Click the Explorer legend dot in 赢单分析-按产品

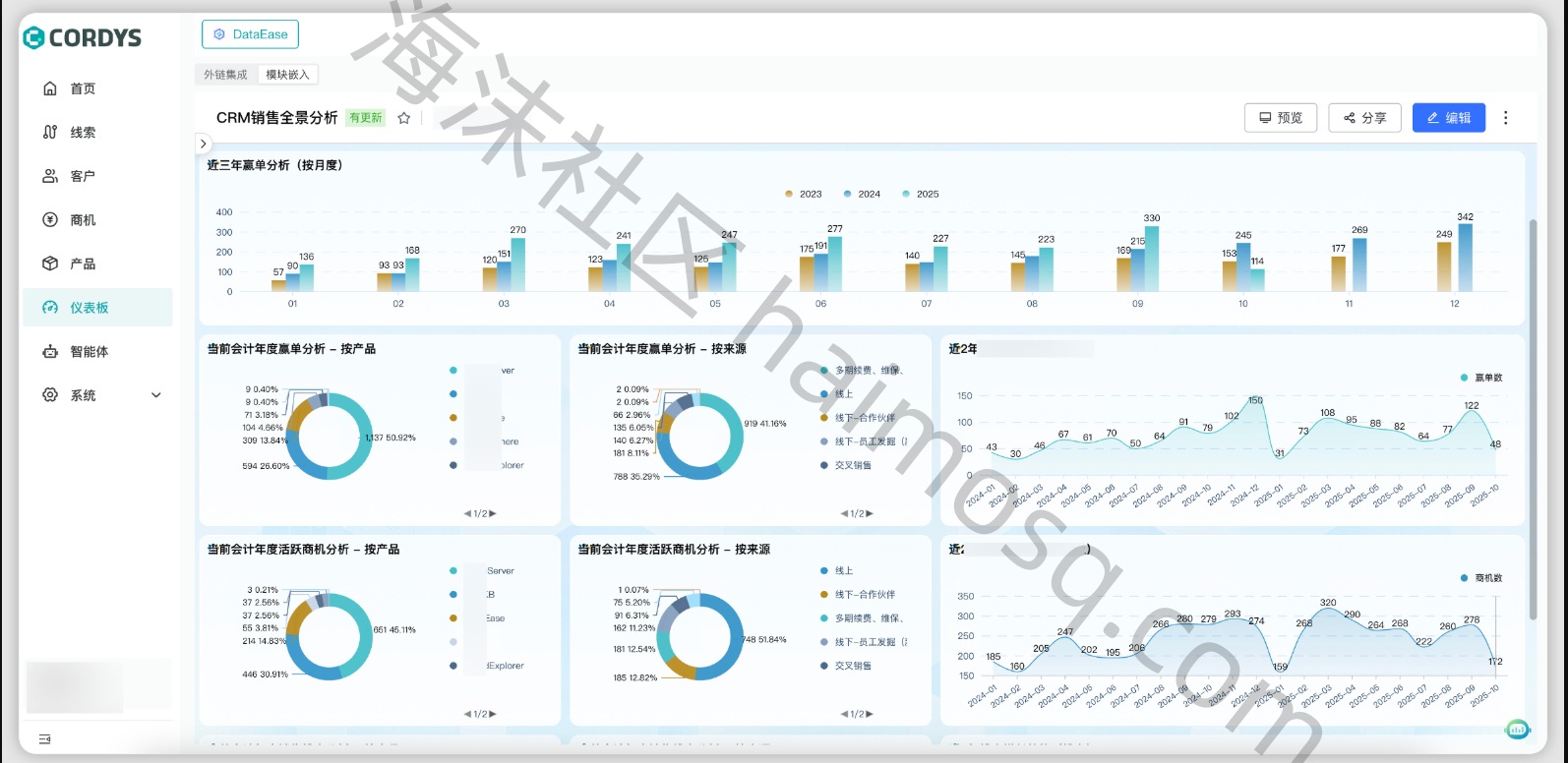(x=453, y=465)
